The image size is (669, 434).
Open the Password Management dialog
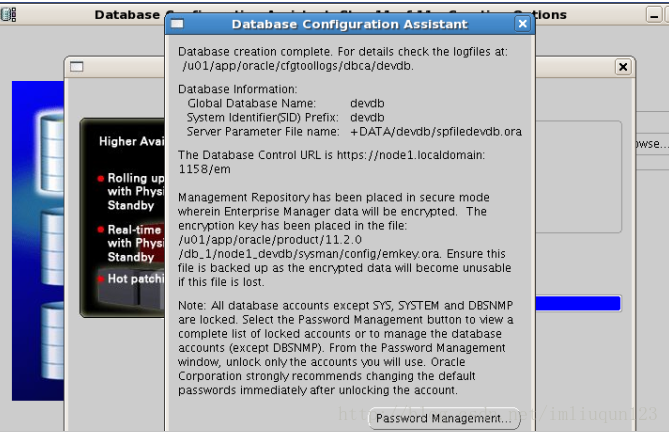coord(444,418)
